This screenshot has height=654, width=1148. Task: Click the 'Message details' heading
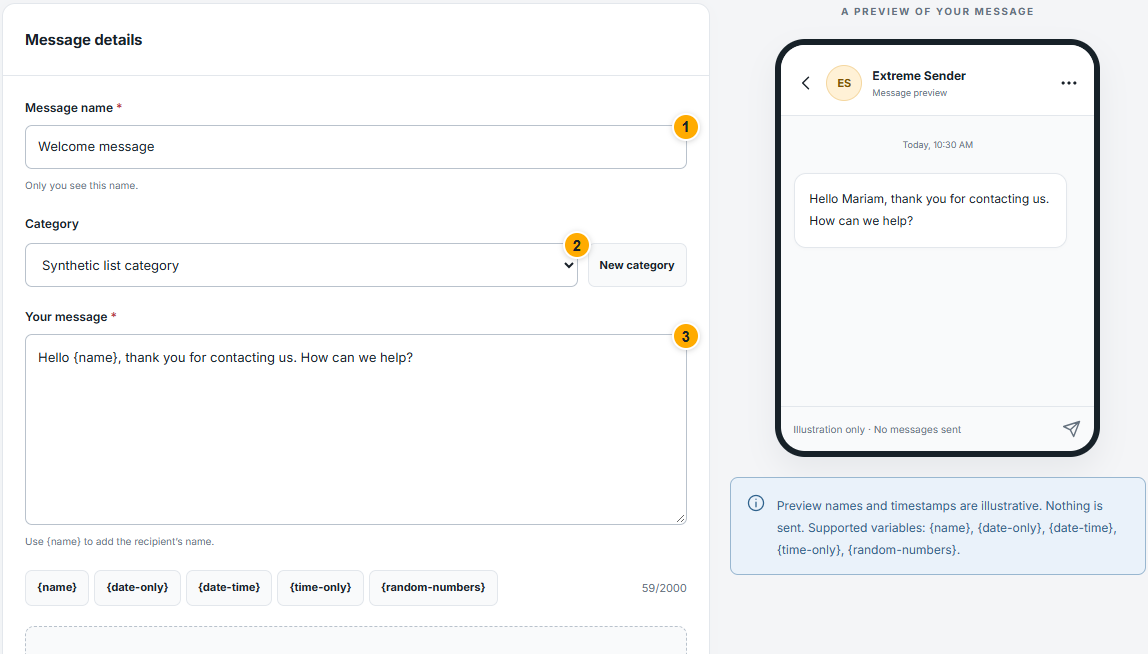(83, 40)
